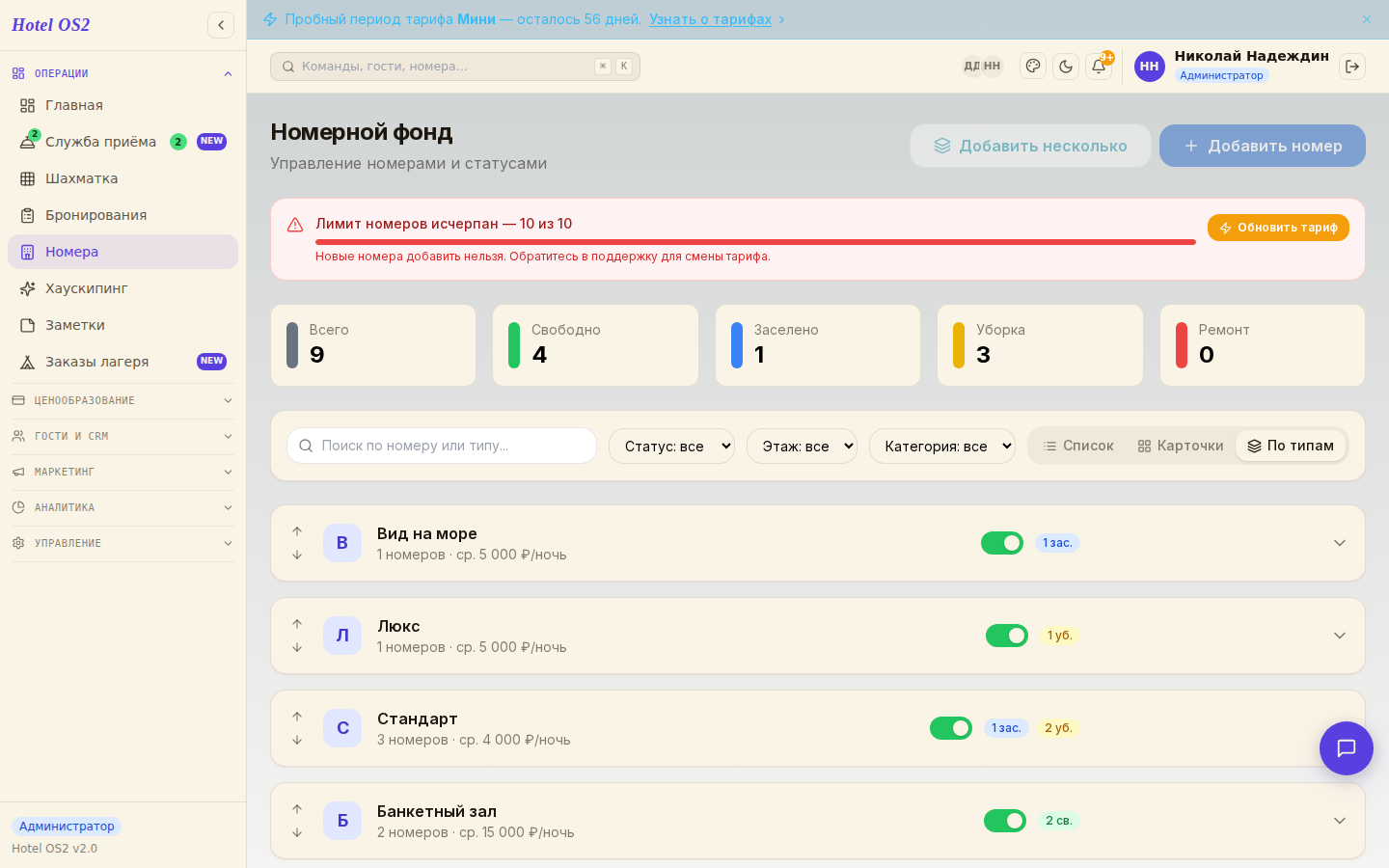Viewport: 1389px width, 868px height.
Task: Focus the Поиск по номеру или типу field
Action: (x=442, y=446)
